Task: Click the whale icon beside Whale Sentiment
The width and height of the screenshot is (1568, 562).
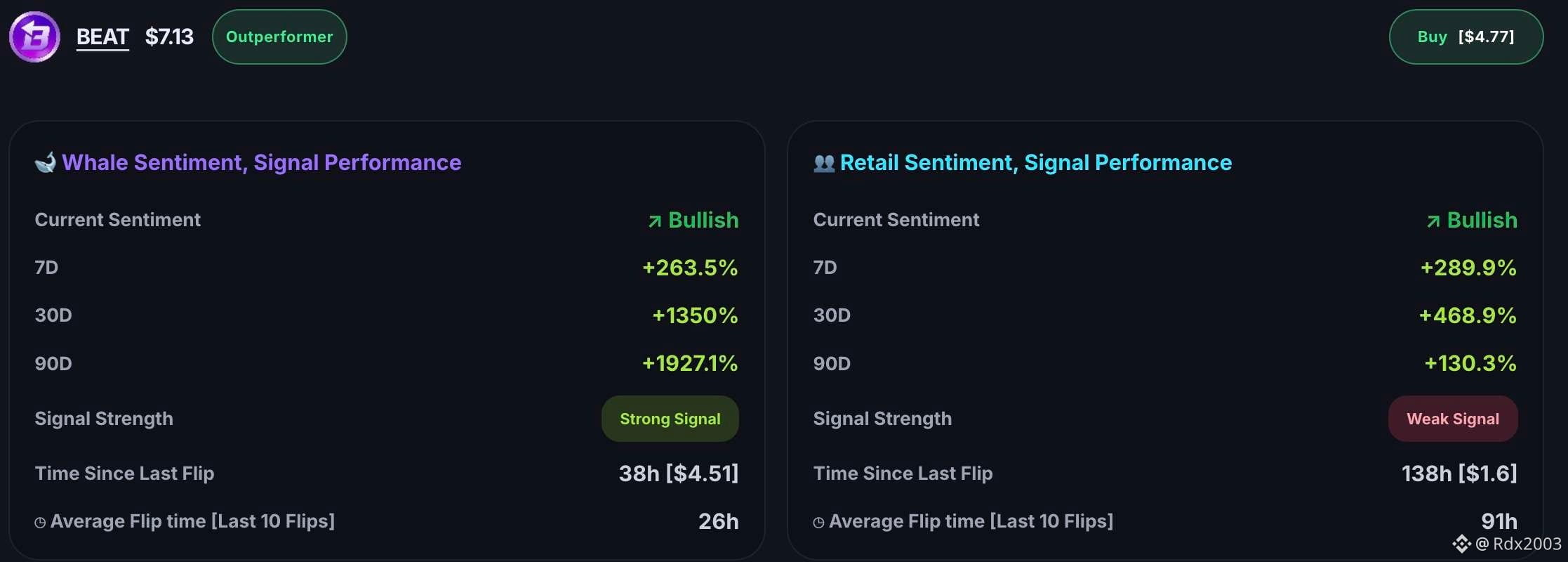Action: click(46, 163)
